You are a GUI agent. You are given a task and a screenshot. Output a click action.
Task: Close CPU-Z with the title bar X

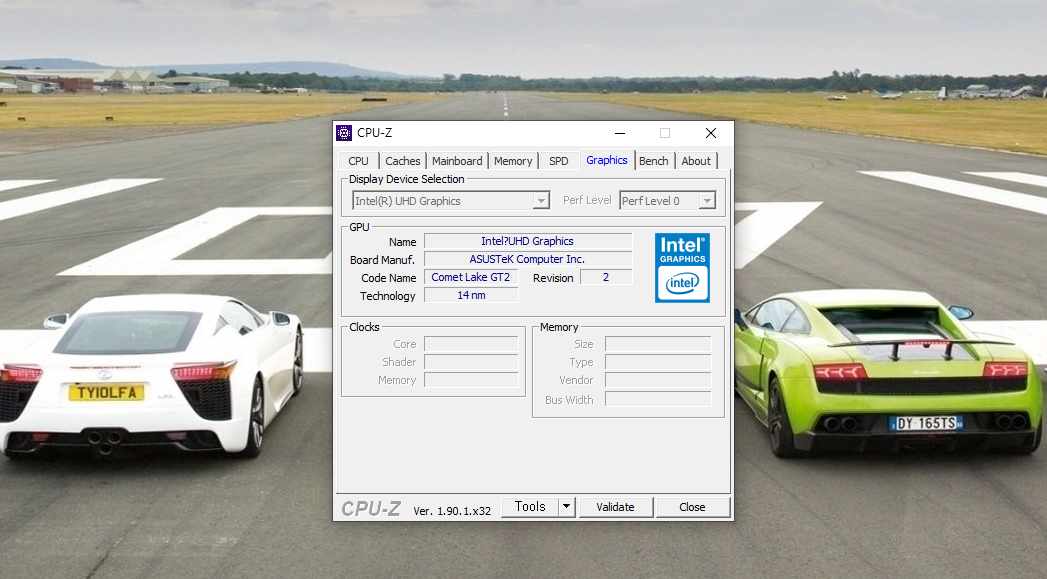point(711,133)
